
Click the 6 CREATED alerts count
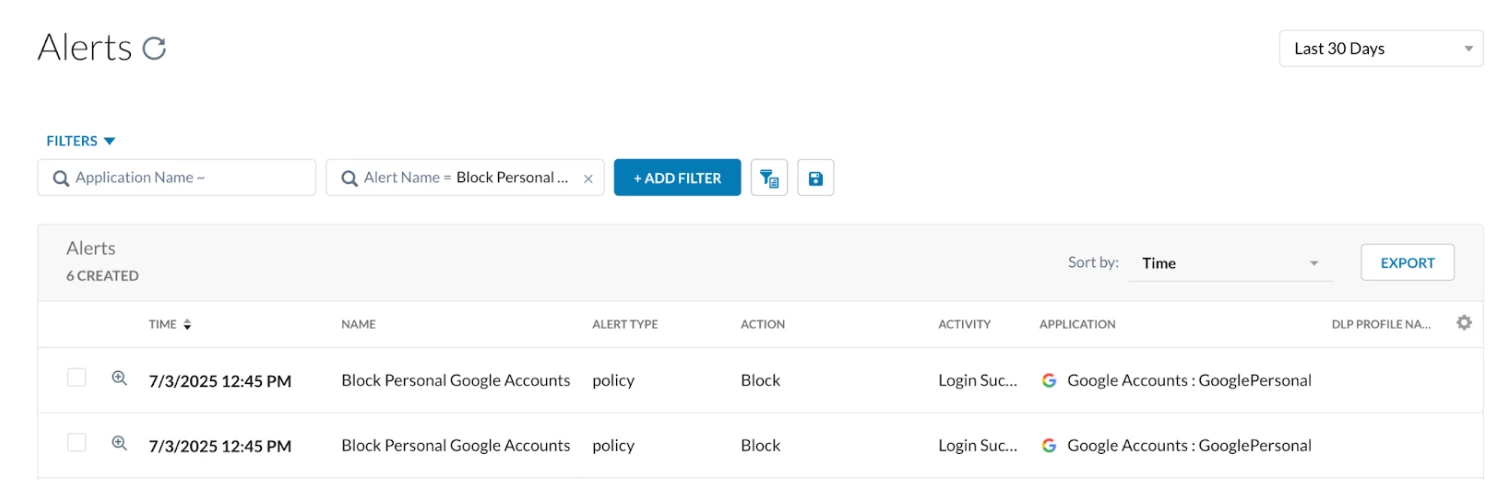tap(102, 276)
